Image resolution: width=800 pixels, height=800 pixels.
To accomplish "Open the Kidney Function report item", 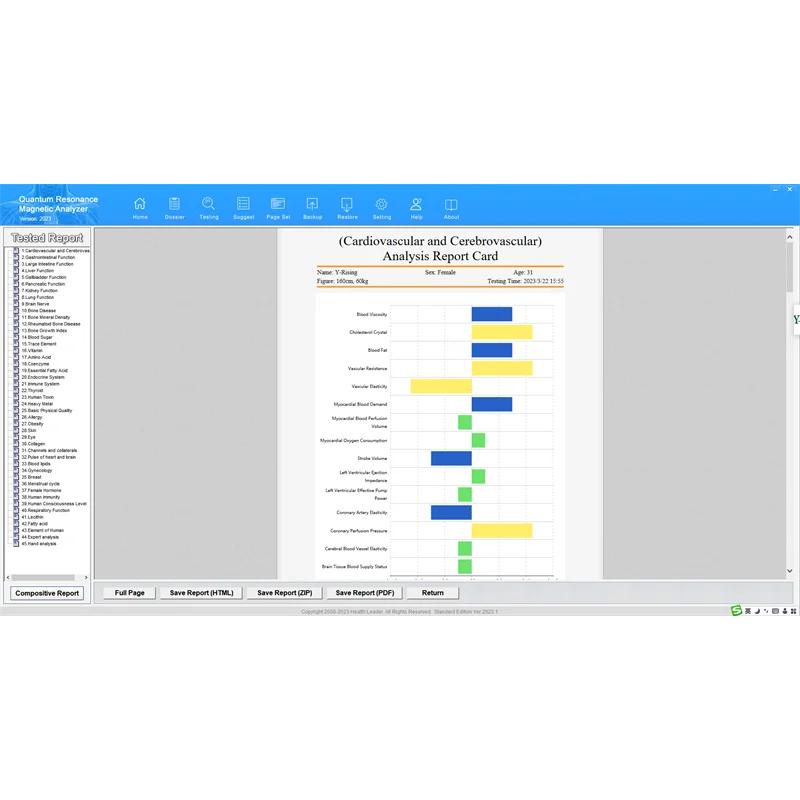I will 39,291.
